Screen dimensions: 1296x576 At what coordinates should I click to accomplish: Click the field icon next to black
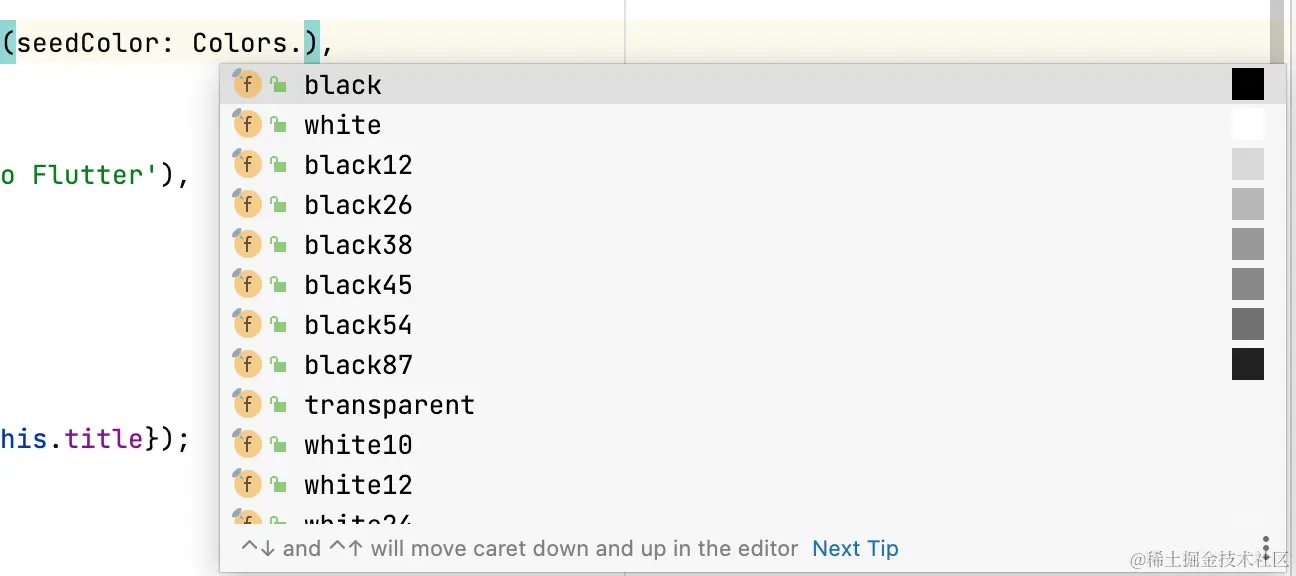(247, 84)
